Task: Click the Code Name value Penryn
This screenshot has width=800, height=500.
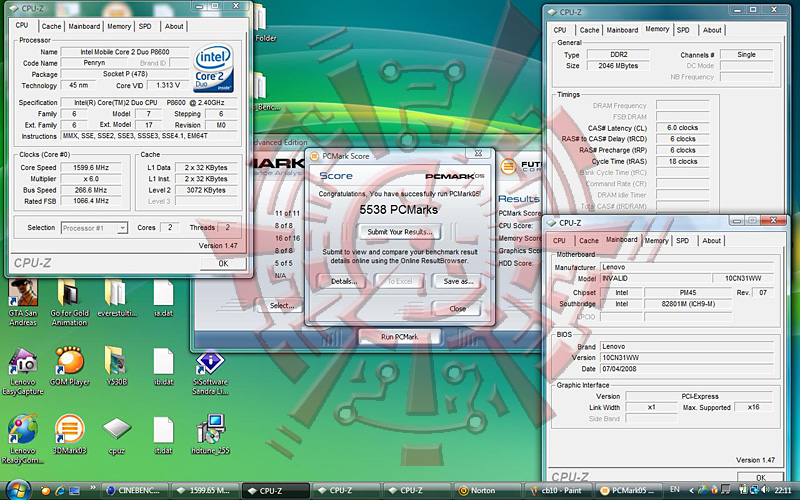Action: (x=94, y=63)
